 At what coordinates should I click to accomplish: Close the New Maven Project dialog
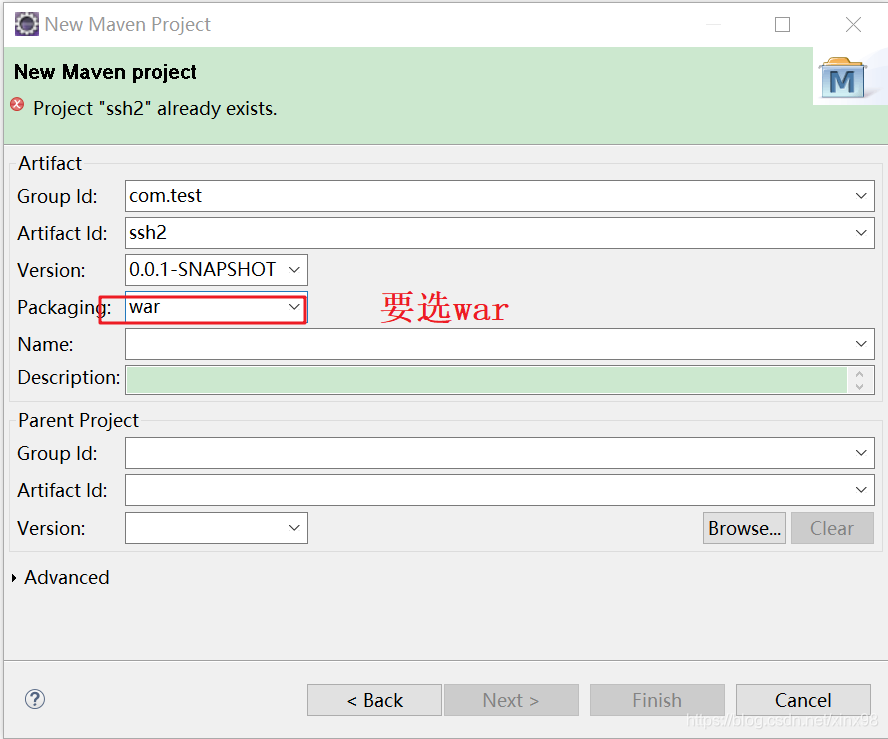[x=853, y=24]
